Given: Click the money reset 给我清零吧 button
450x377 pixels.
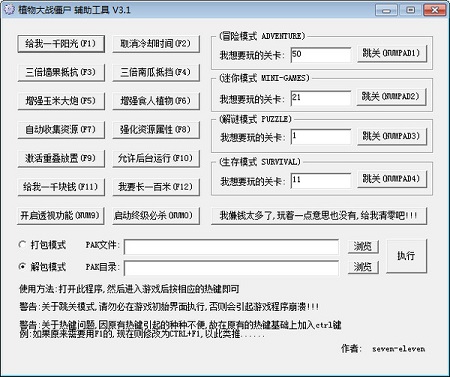Looking at the screenshot, I should [319, 216].
